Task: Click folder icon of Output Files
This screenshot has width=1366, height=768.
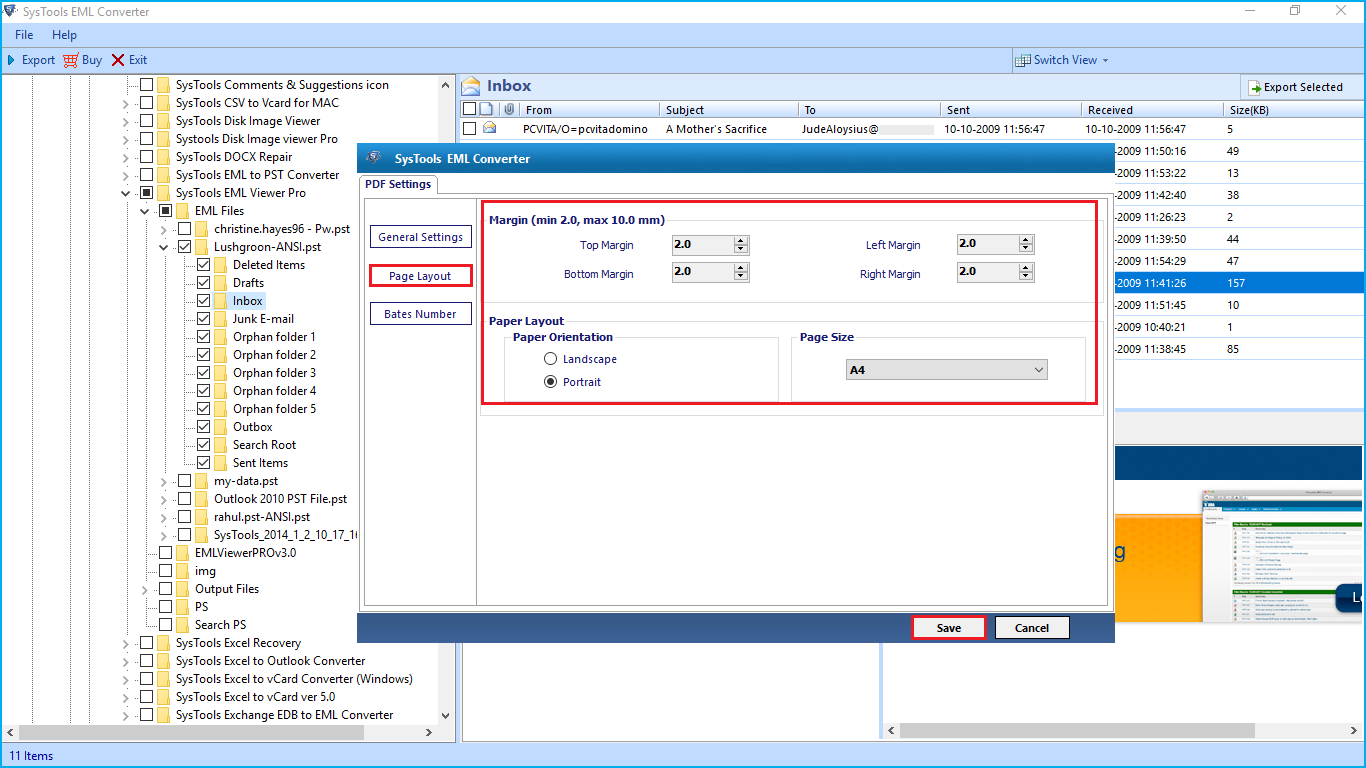Action: point(183,588)
